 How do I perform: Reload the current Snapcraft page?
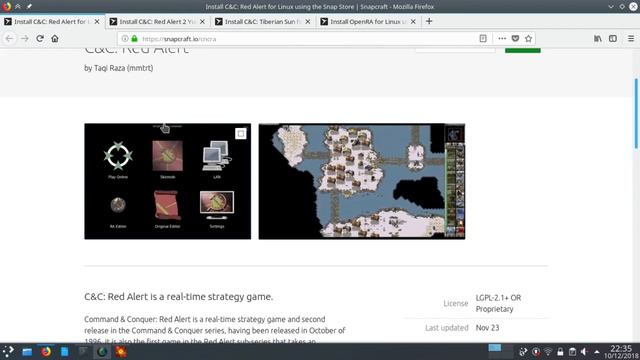[x=40, y=39]
